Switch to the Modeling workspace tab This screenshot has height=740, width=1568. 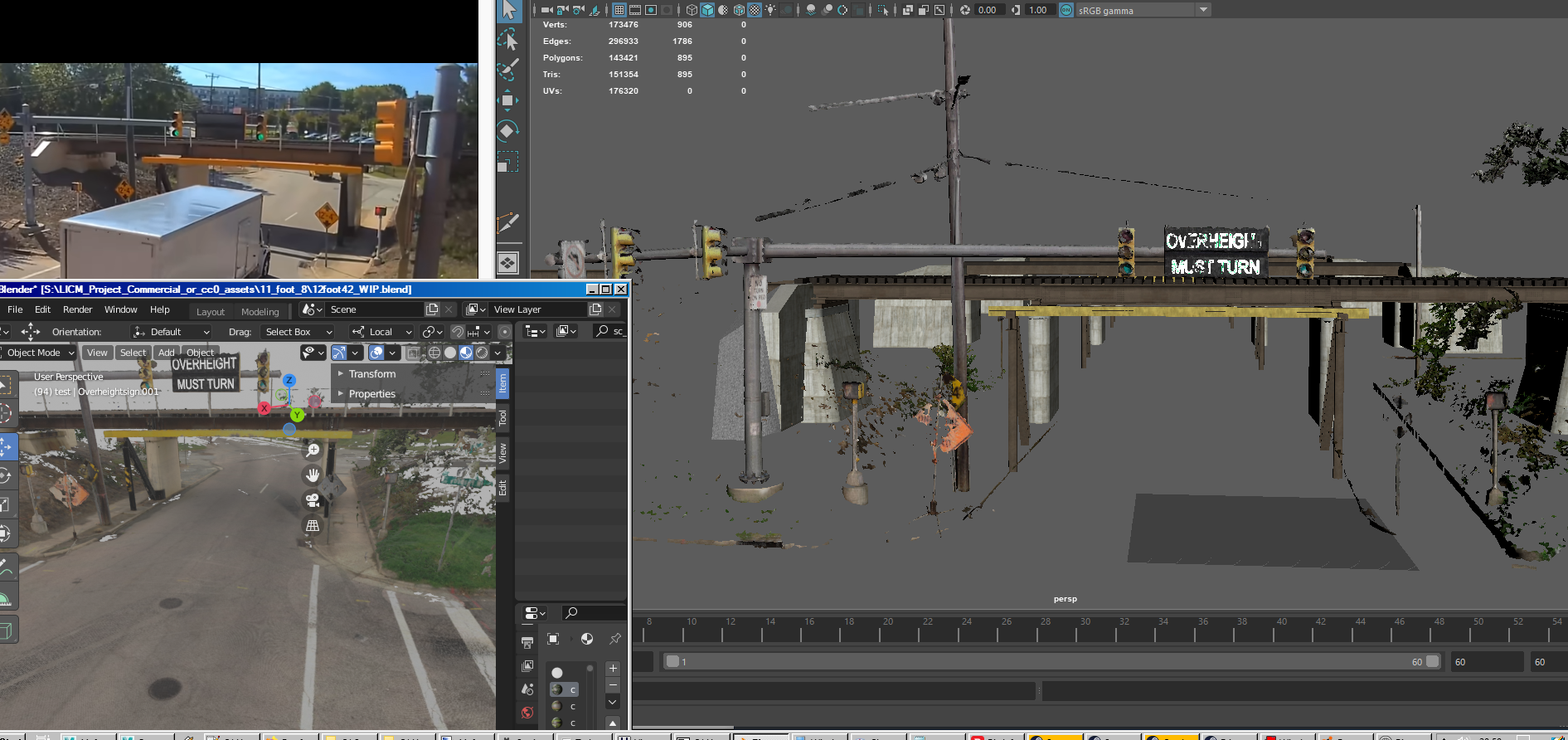tap(260, 312)
